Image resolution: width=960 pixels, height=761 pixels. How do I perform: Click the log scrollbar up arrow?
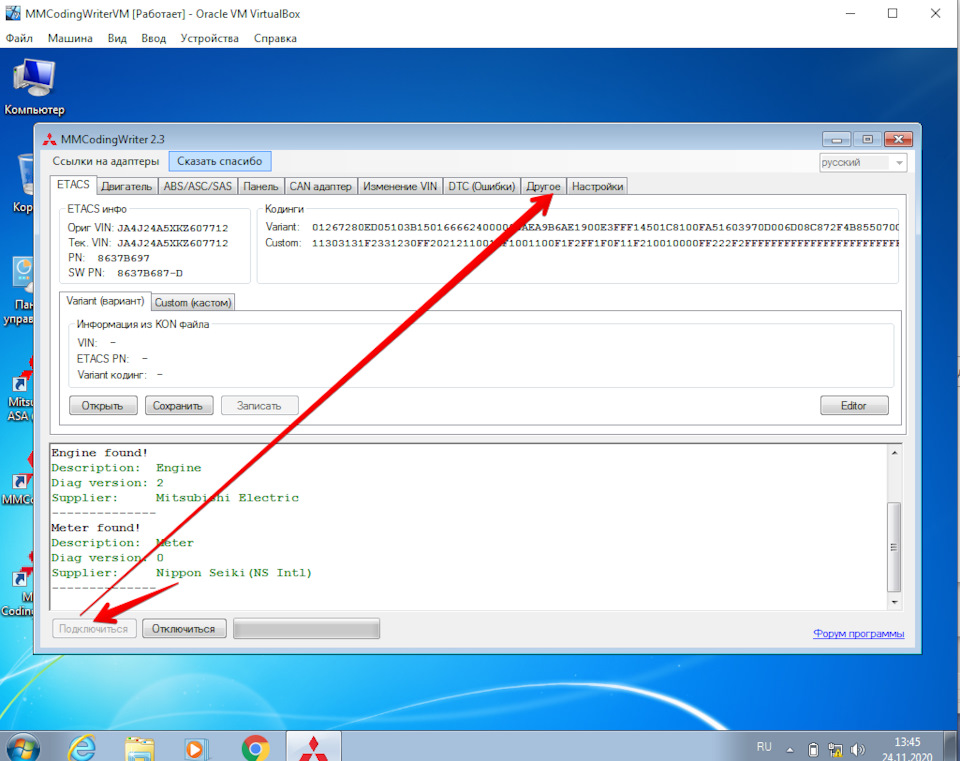pos(894,452)
